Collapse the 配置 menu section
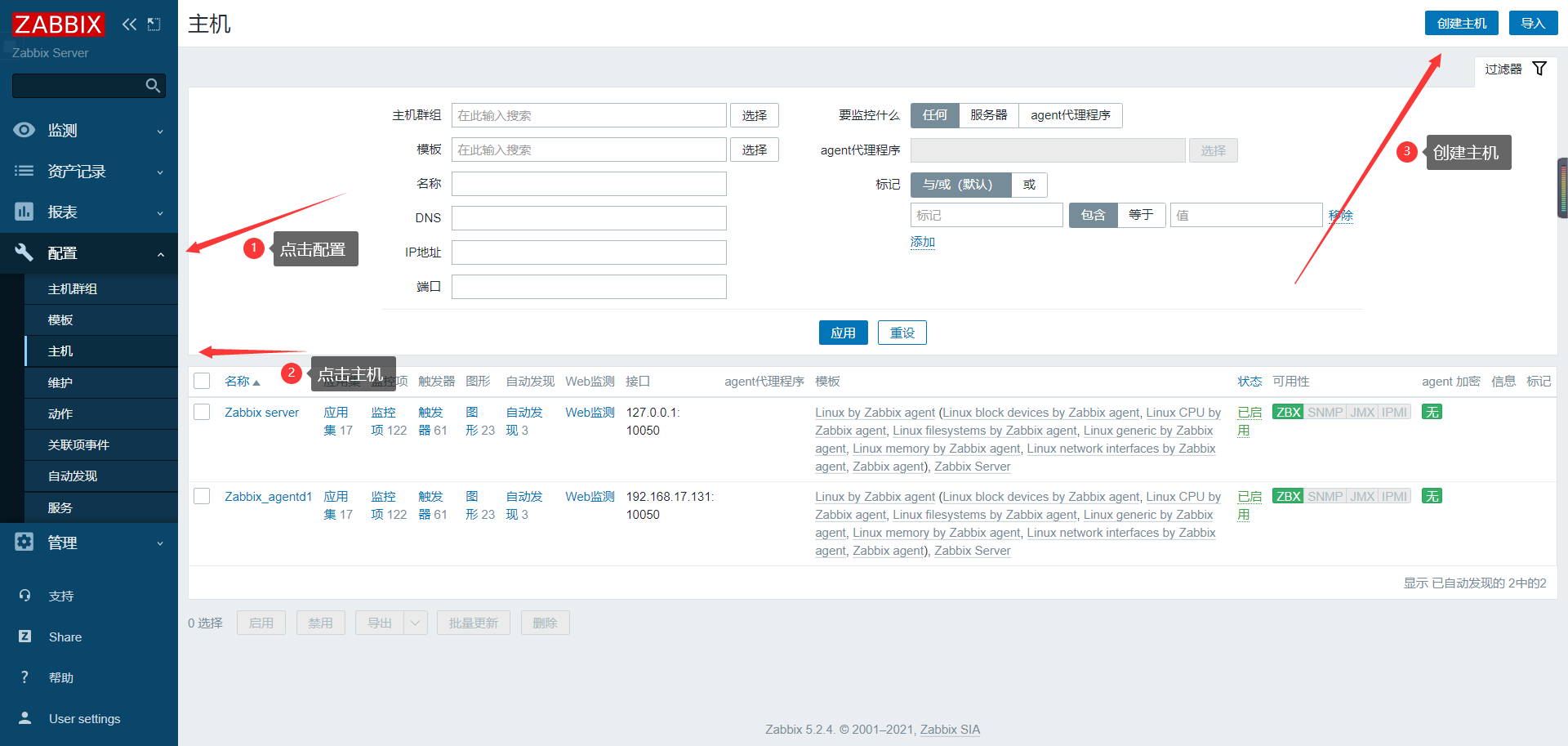Image resolution: width=1568 pixels, height=746 pixels. (89, 252)
